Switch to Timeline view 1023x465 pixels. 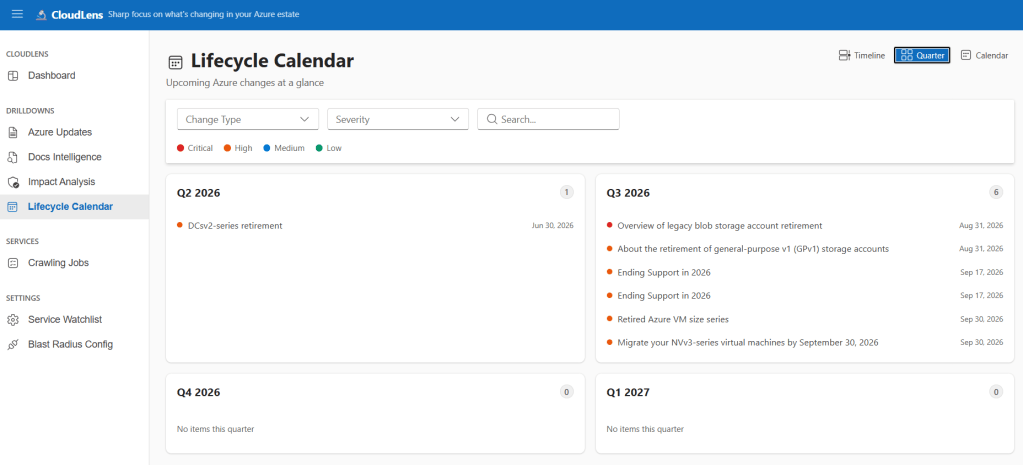click(x=861, y=55)
